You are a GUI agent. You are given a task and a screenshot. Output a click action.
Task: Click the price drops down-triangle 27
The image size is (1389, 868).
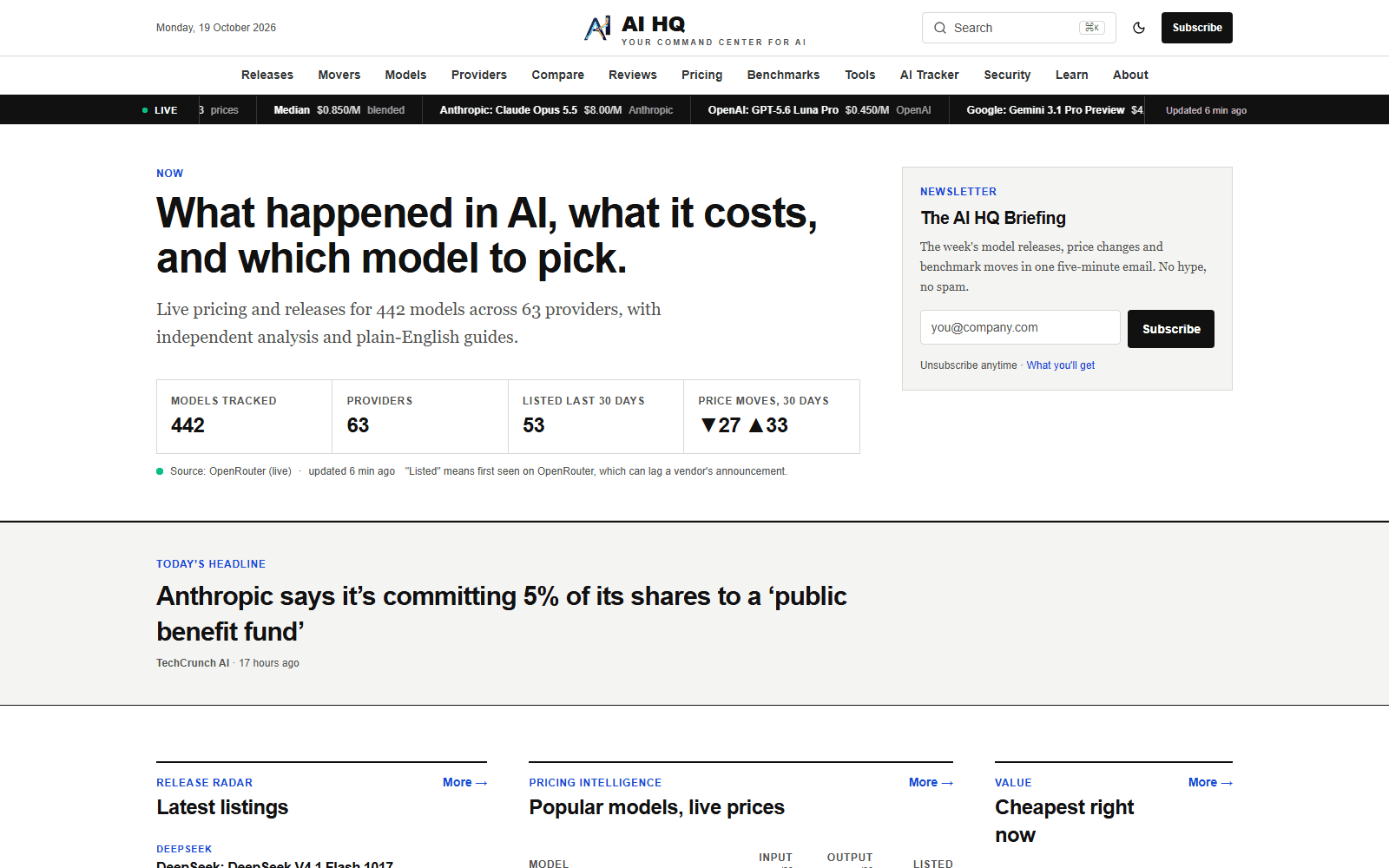click(x=721, y=425)
